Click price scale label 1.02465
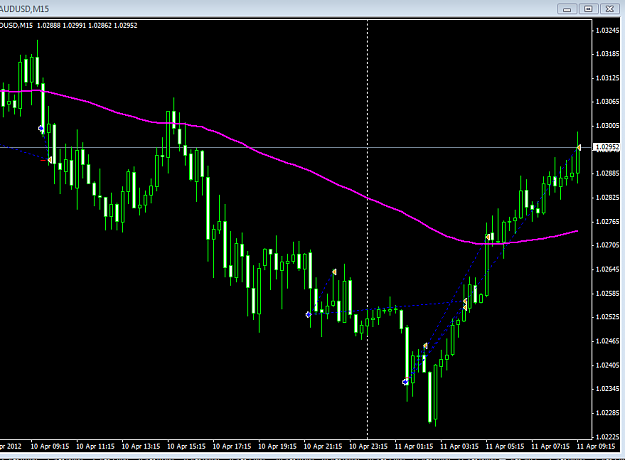 point(607,341)
